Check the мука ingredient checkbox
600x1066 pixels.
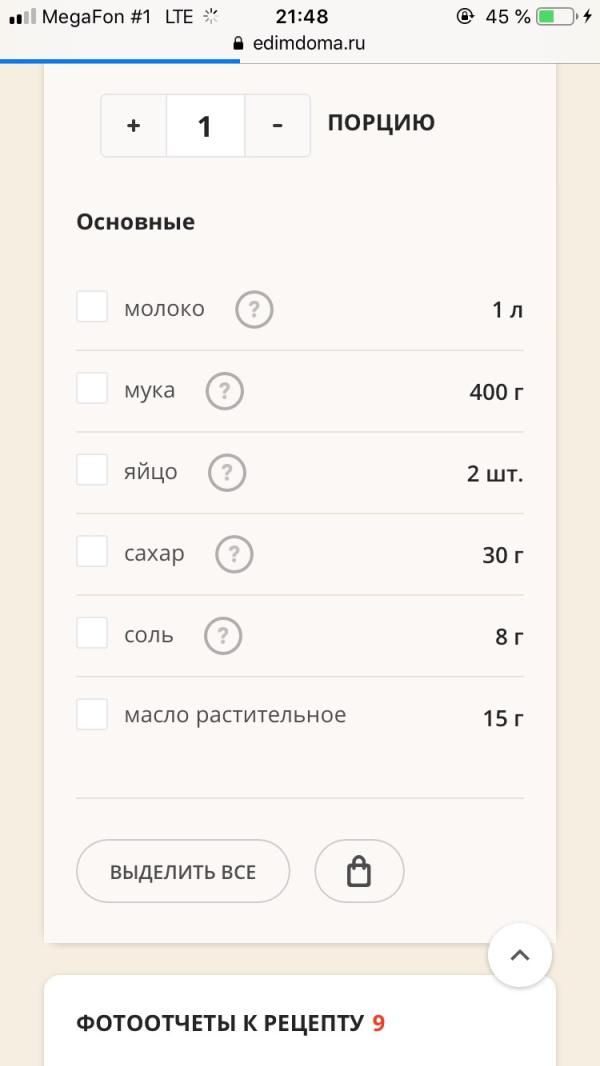coord(92,388)
